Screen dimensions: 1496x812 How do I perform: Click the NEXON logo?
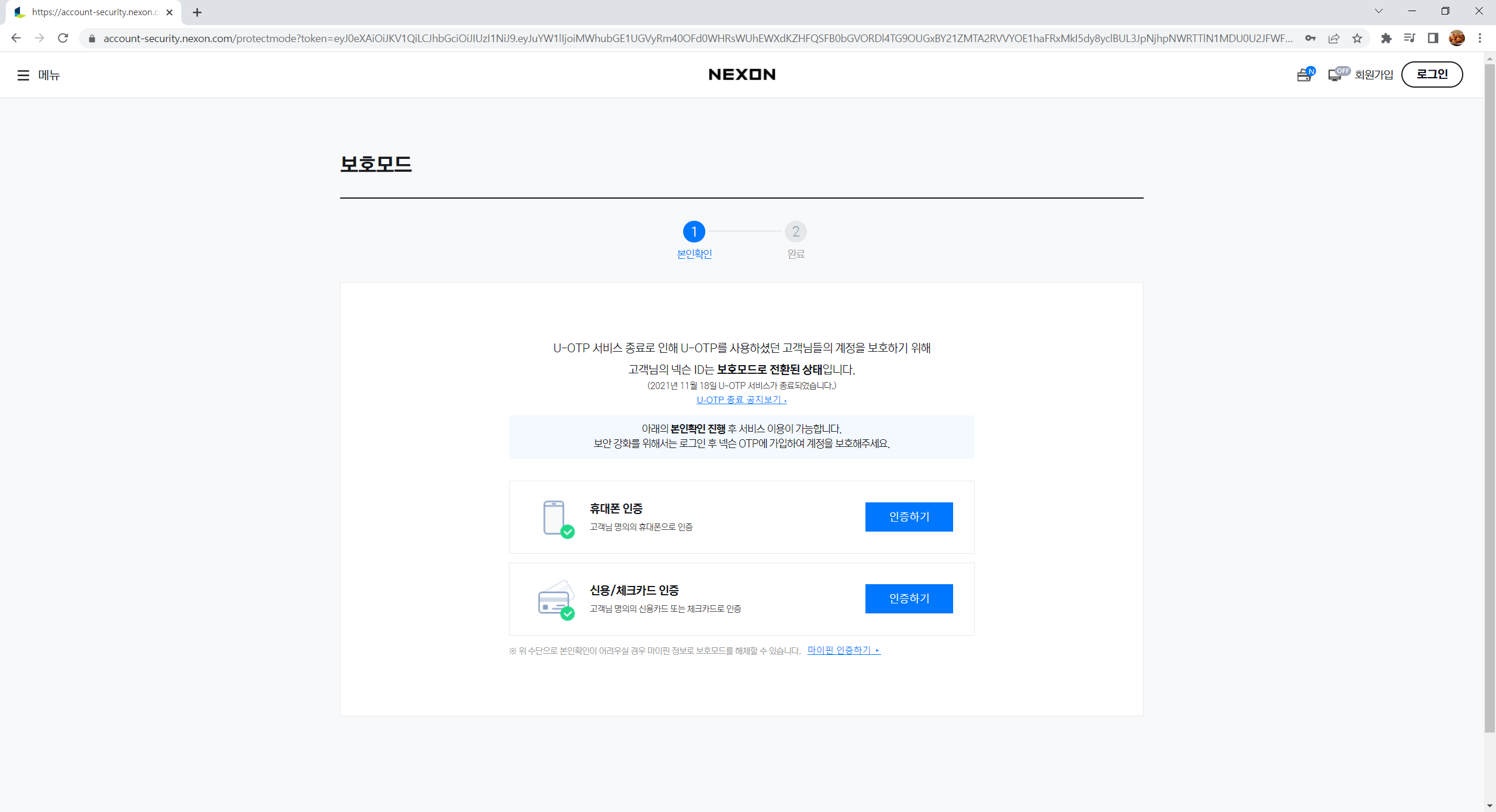(742, 75)
